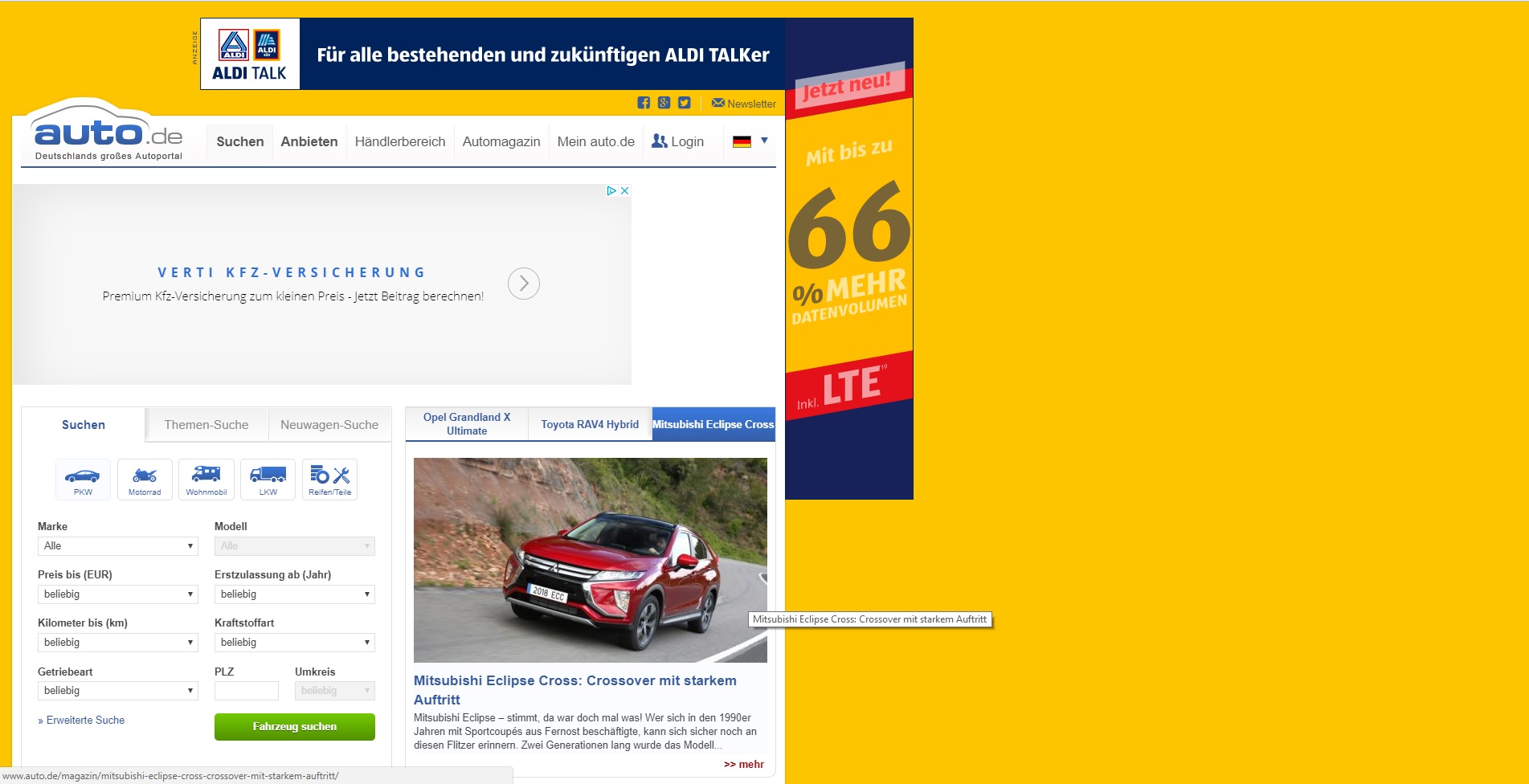This screenshot has height=784, width=1529.
Task: Switch to the Themen-Suche tab
Action: tap(206, 425)
